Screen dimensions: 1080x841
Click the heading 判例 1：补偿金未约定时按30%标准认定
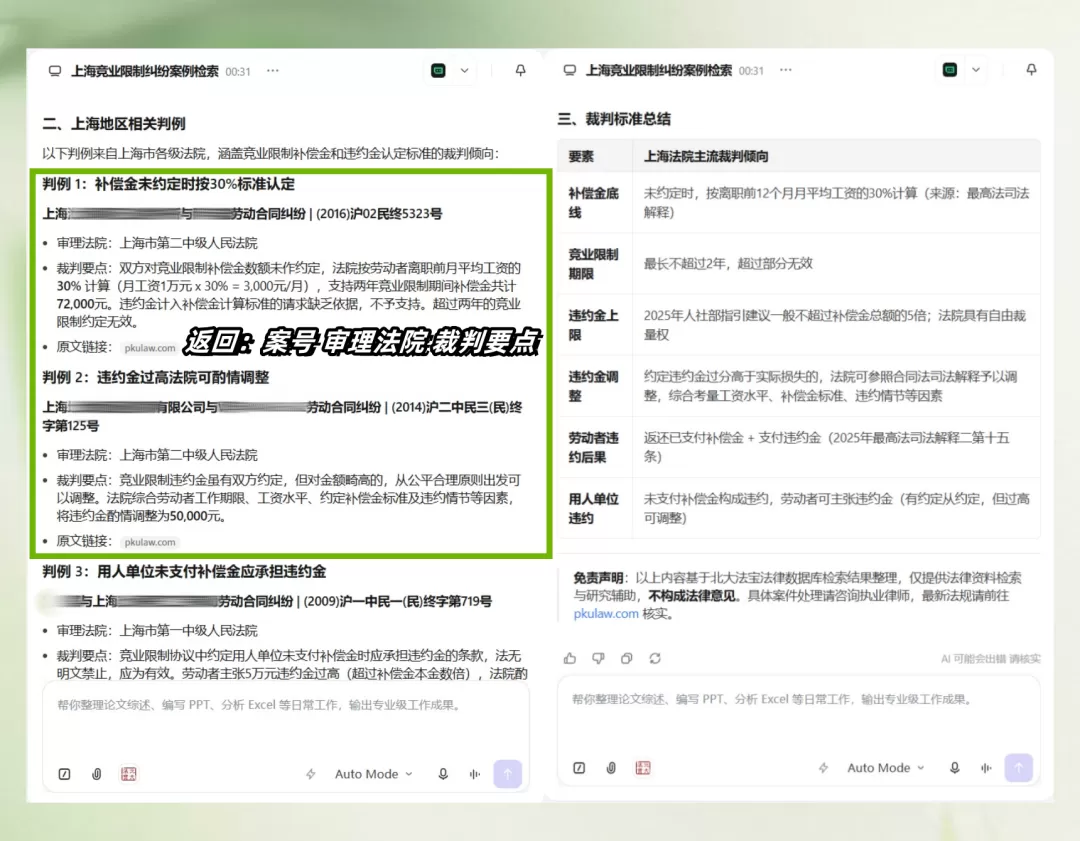point(169,184)
